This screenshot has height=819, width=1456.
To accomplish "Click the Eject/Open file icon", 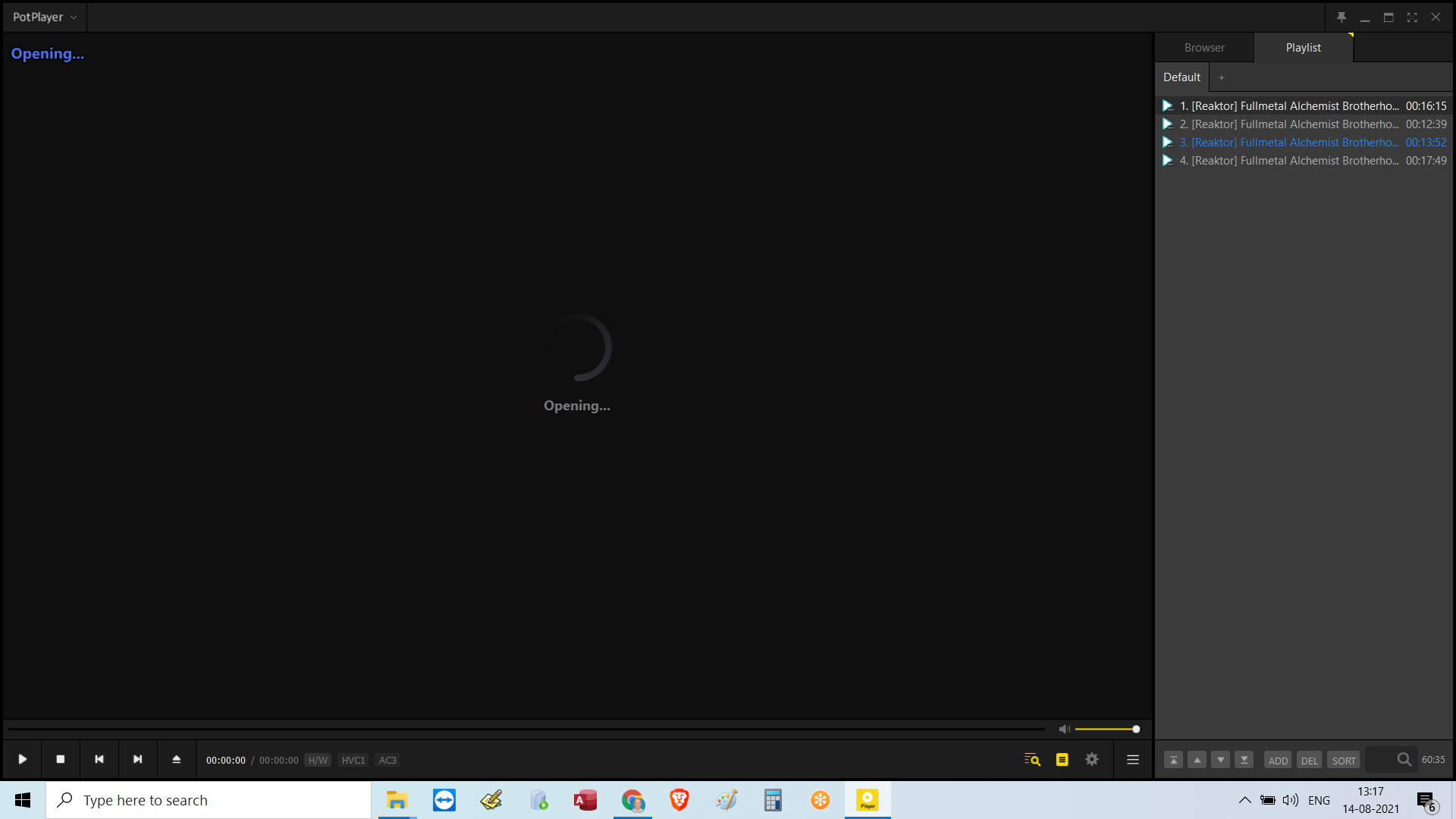I will (177, 759).
